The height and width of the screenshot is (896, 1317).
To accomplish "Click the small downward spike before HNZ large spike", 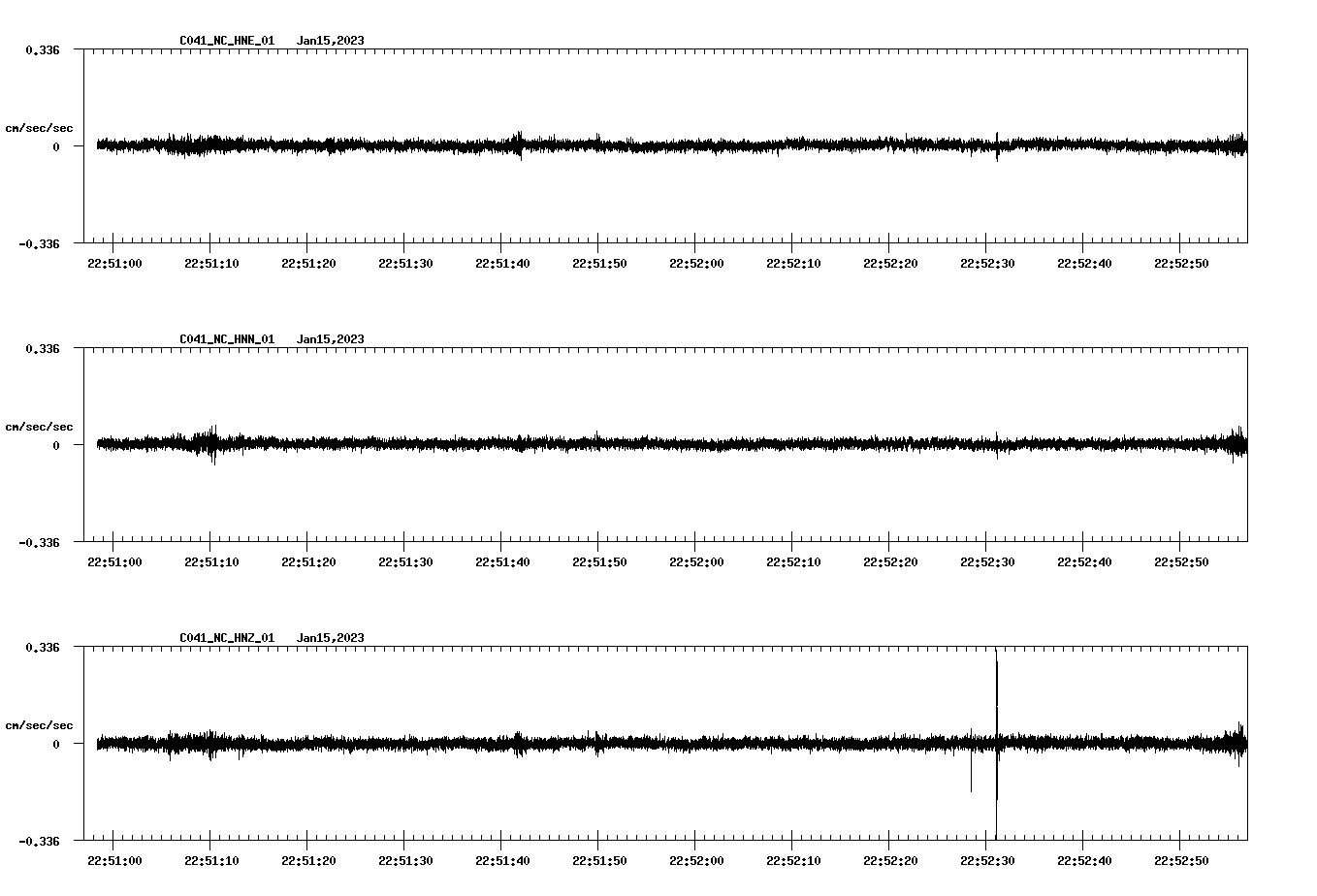I will point(971,761).
